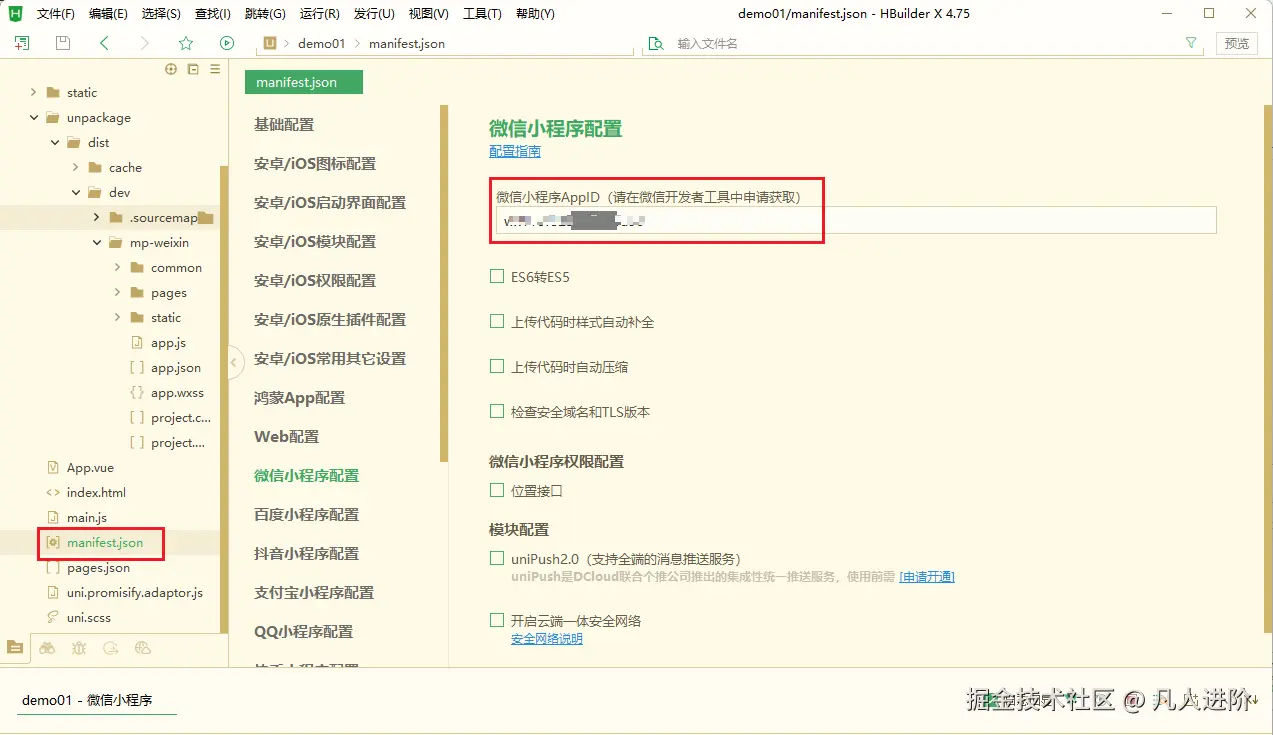Open the explorer panel hamburger menu

tap(215, 69)
